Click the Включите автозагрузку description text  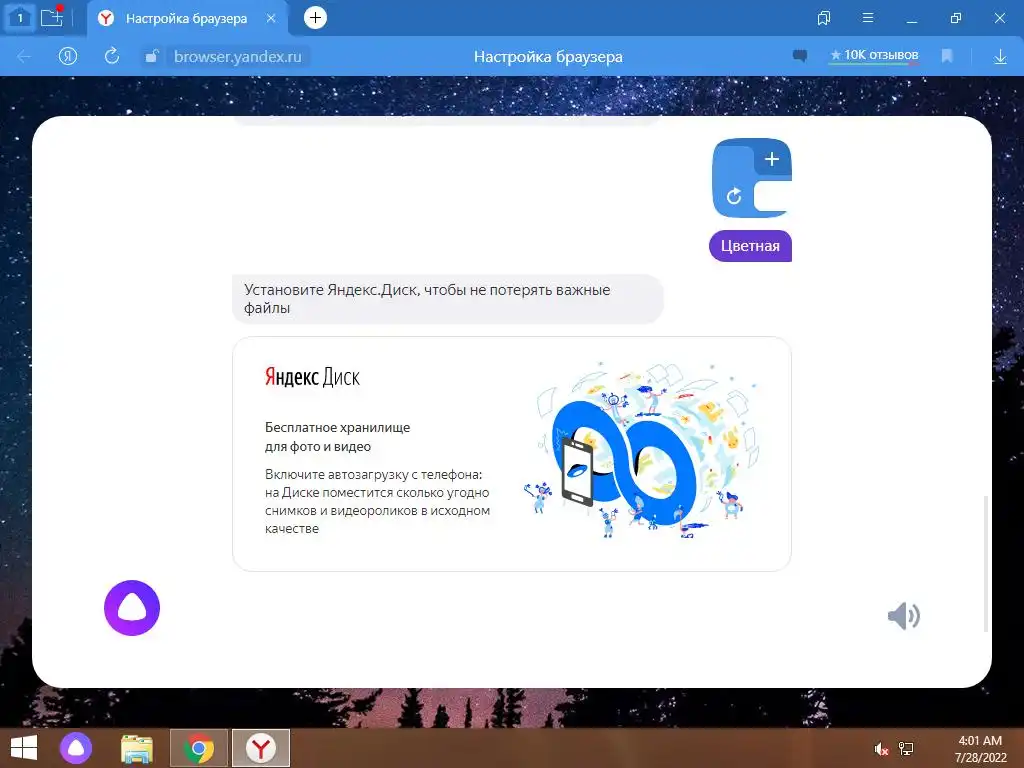377,502
